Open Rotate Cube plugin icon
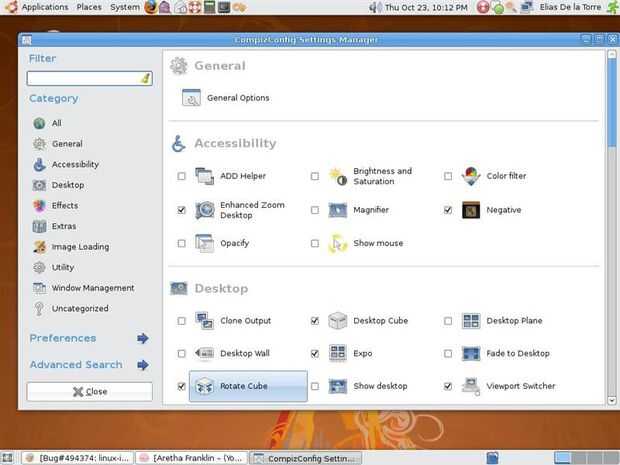 [204, 386]
